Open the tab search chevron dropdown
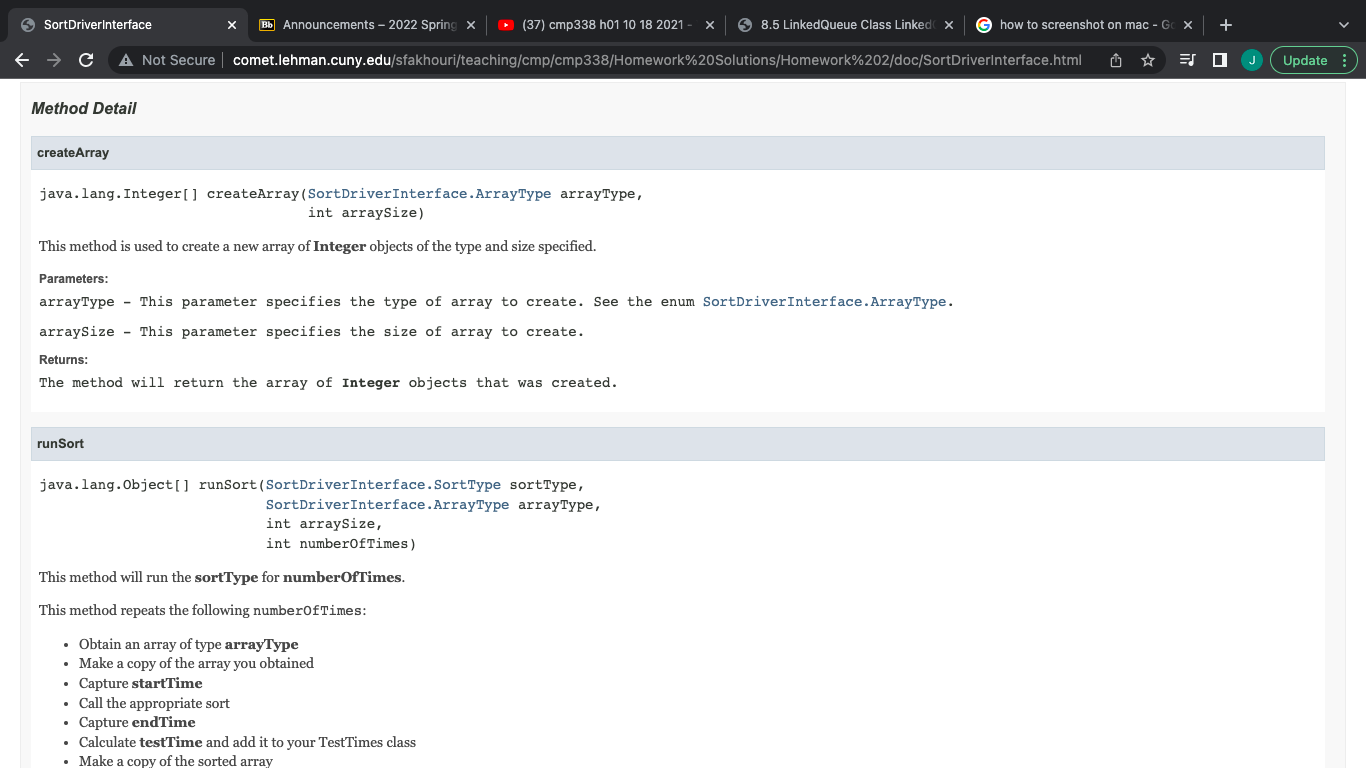Screen dimensions: 1366x768 pos(1345,24)
